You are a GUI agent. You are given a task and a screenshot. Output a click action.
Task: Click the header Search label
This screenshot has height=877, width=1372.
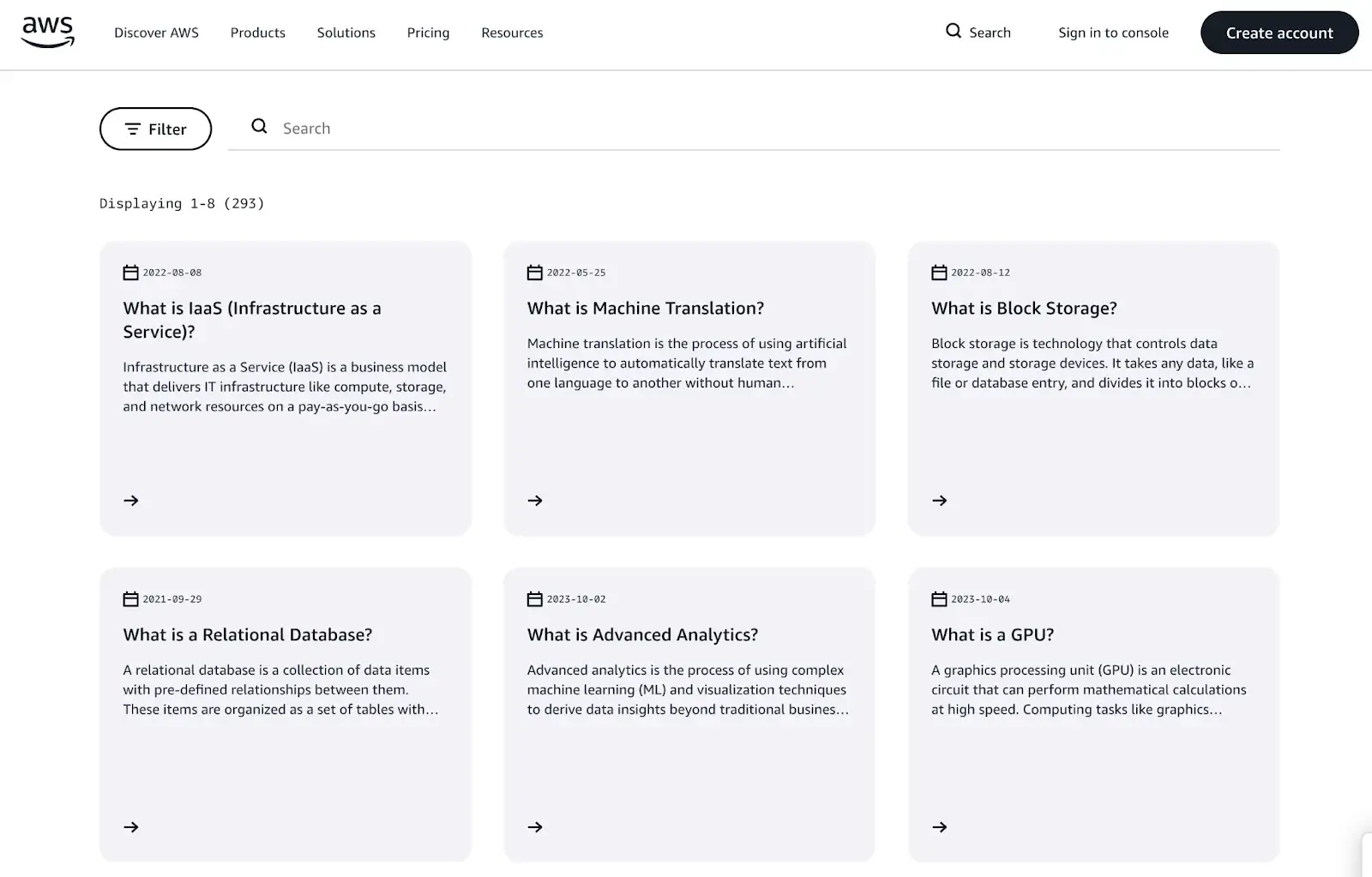pos(990,33)
